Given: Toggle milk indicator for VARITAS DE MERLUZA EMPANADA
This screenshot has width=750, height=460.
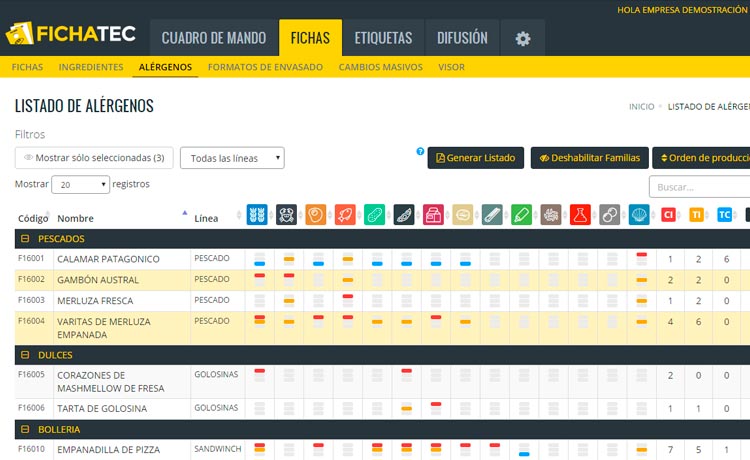Looking at the screenshot, I should 436,322.
